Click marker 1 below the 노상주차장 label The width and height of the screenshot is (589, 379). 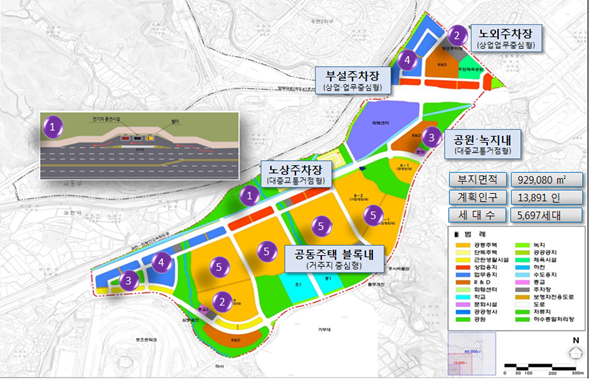click(x=249, y=195)
